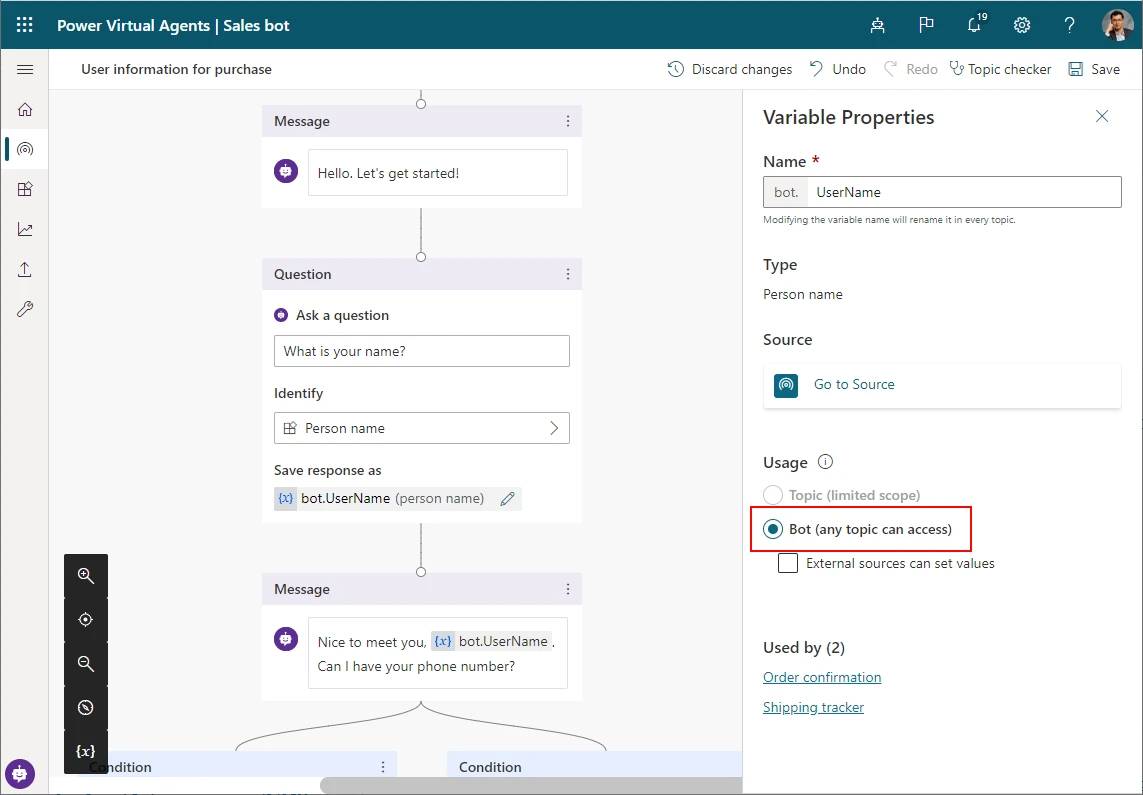
Task: Click the pencil edit icon beside bot.UserName
Action: click(507, 498)
